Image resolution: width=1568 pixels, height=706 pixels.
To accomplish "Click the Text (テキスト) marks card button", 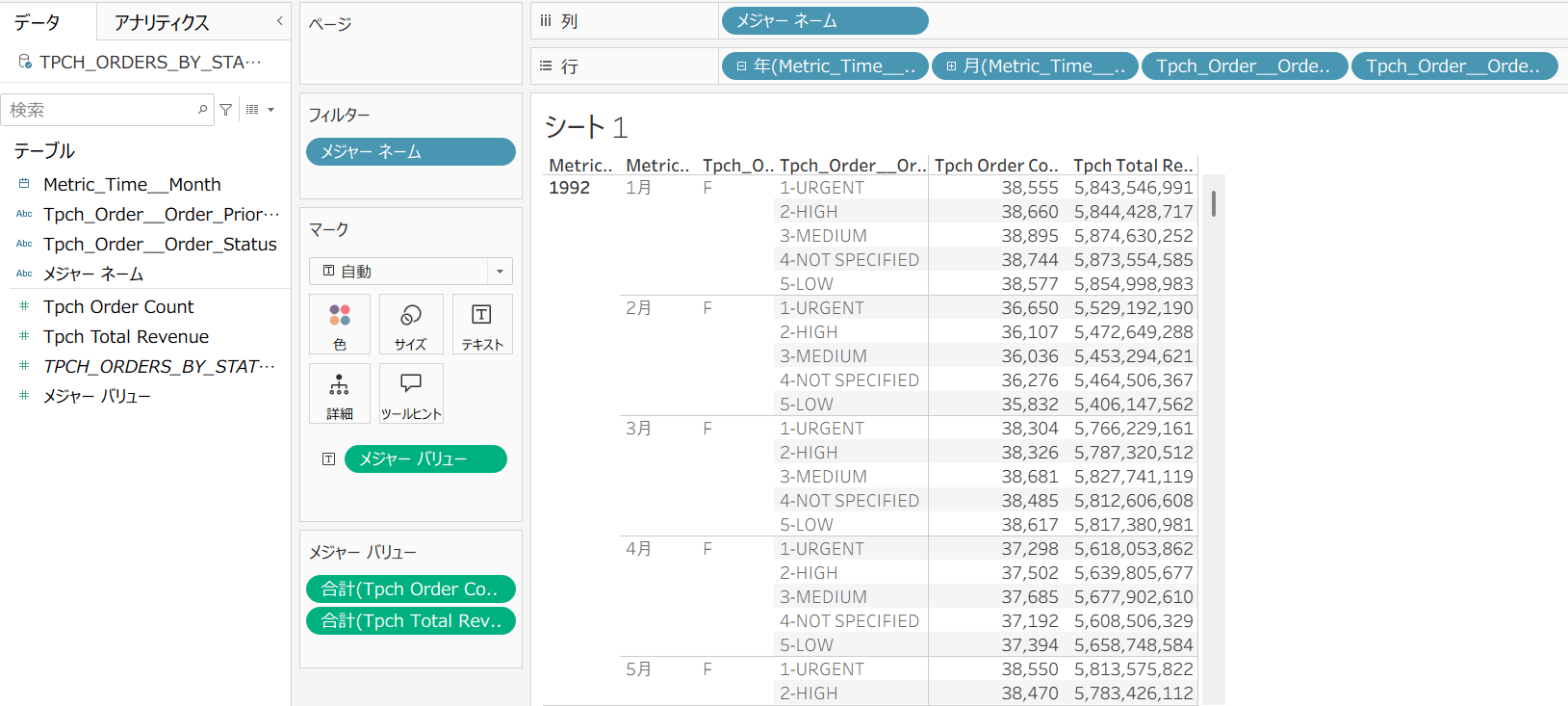I will 481,325.
